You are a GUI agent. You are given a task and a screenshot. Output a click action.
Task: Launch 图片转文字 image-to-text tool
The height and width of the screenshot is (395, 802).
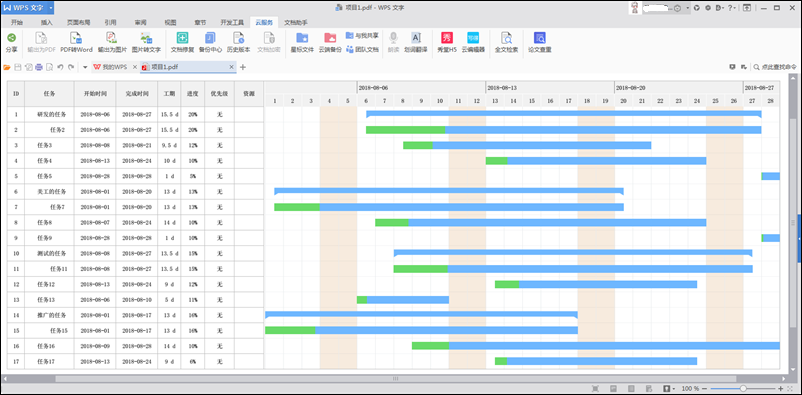(146, 42)
